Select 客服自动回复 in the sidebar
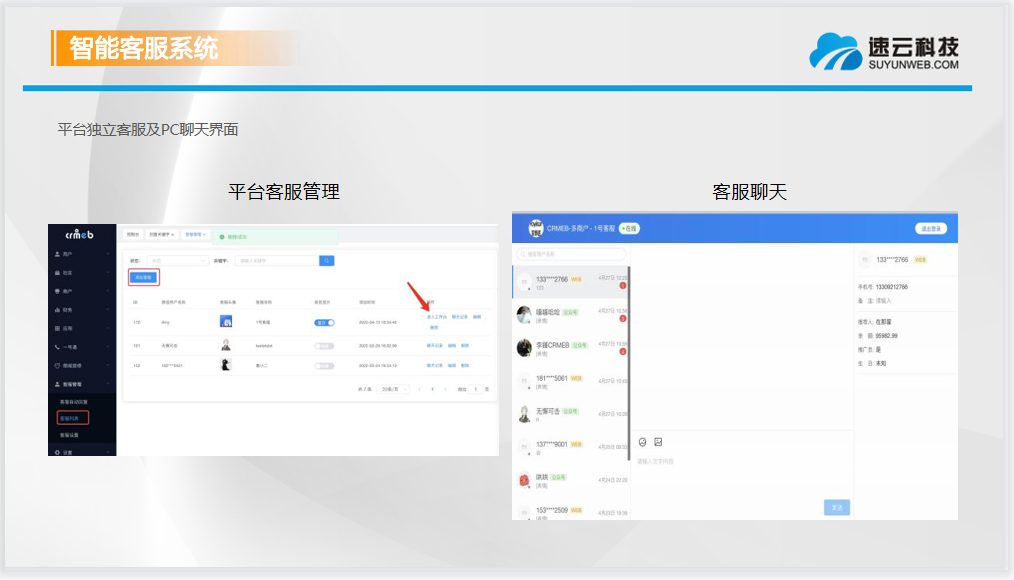The image size is (1014, 580). (75, 400)
